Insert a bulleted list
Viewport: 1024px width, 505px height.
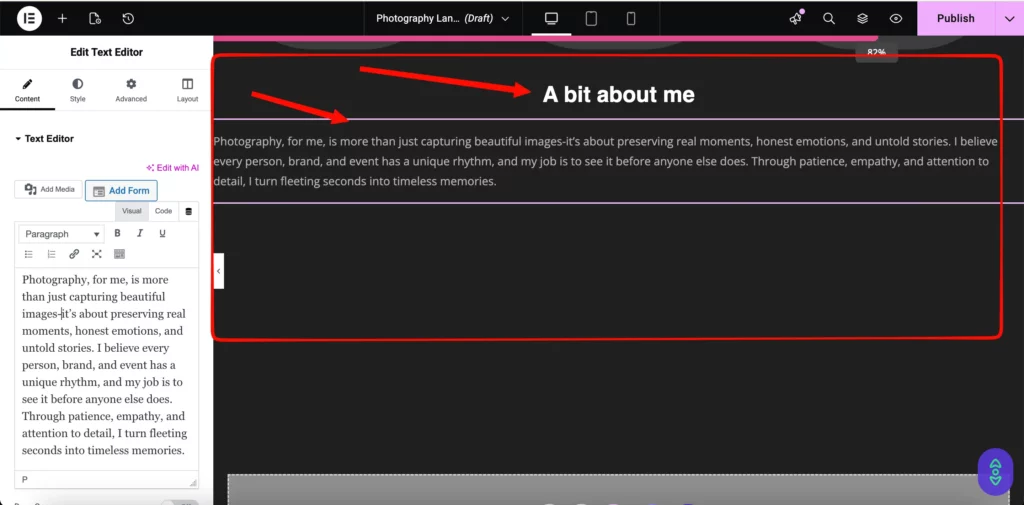[x=29, y=254]
